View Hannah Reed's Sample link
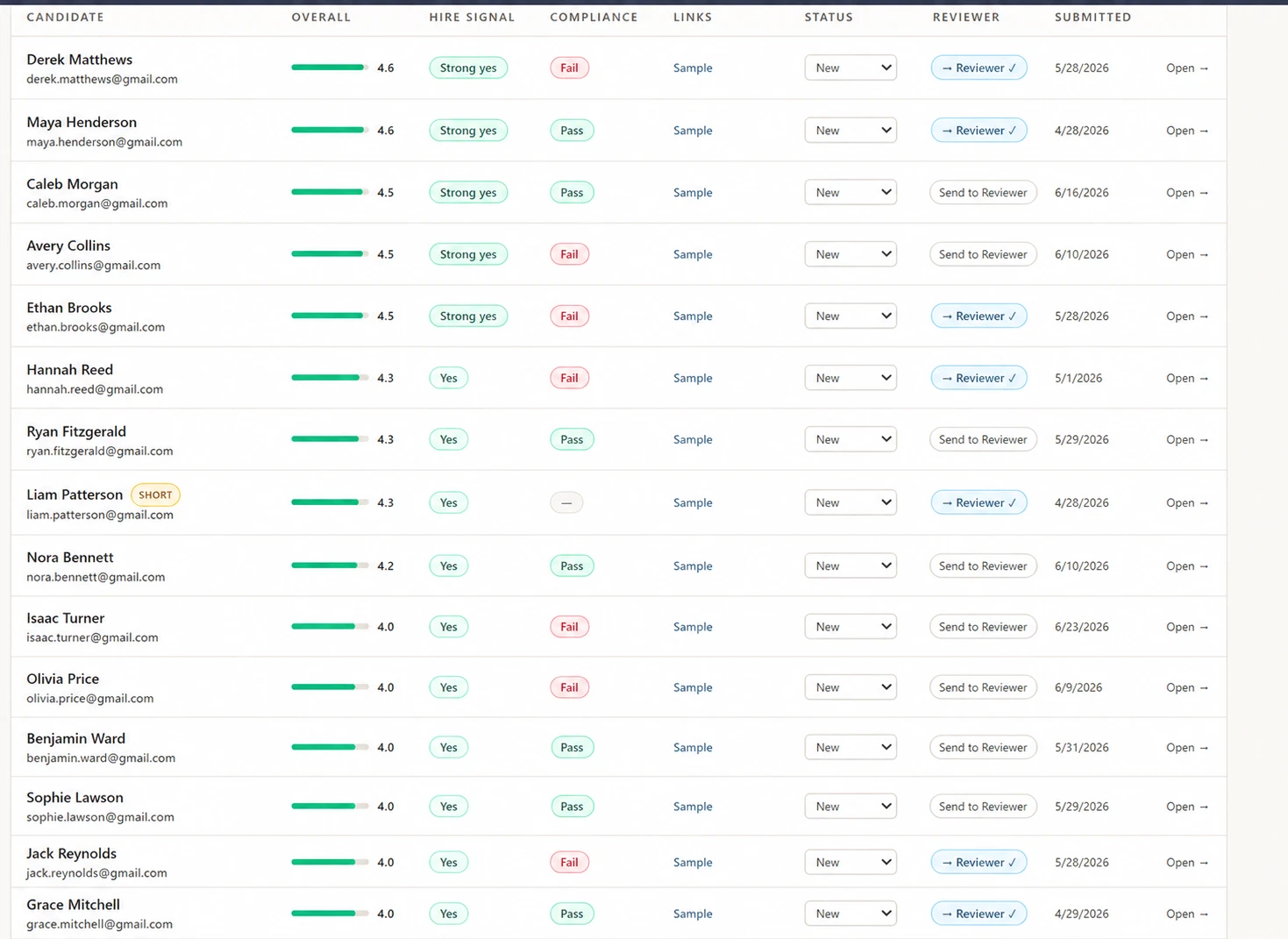This screenshot has height=939, width=1288. point(693,378)
